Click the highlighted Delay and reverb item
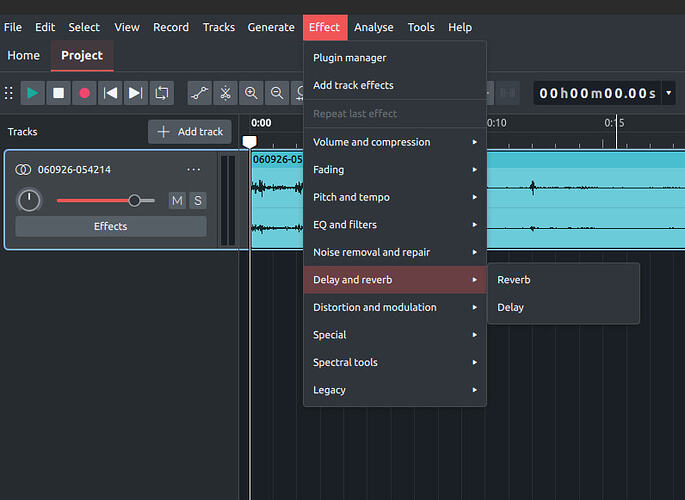This screenshot has height=500, width=685. [x=395, y=279]
